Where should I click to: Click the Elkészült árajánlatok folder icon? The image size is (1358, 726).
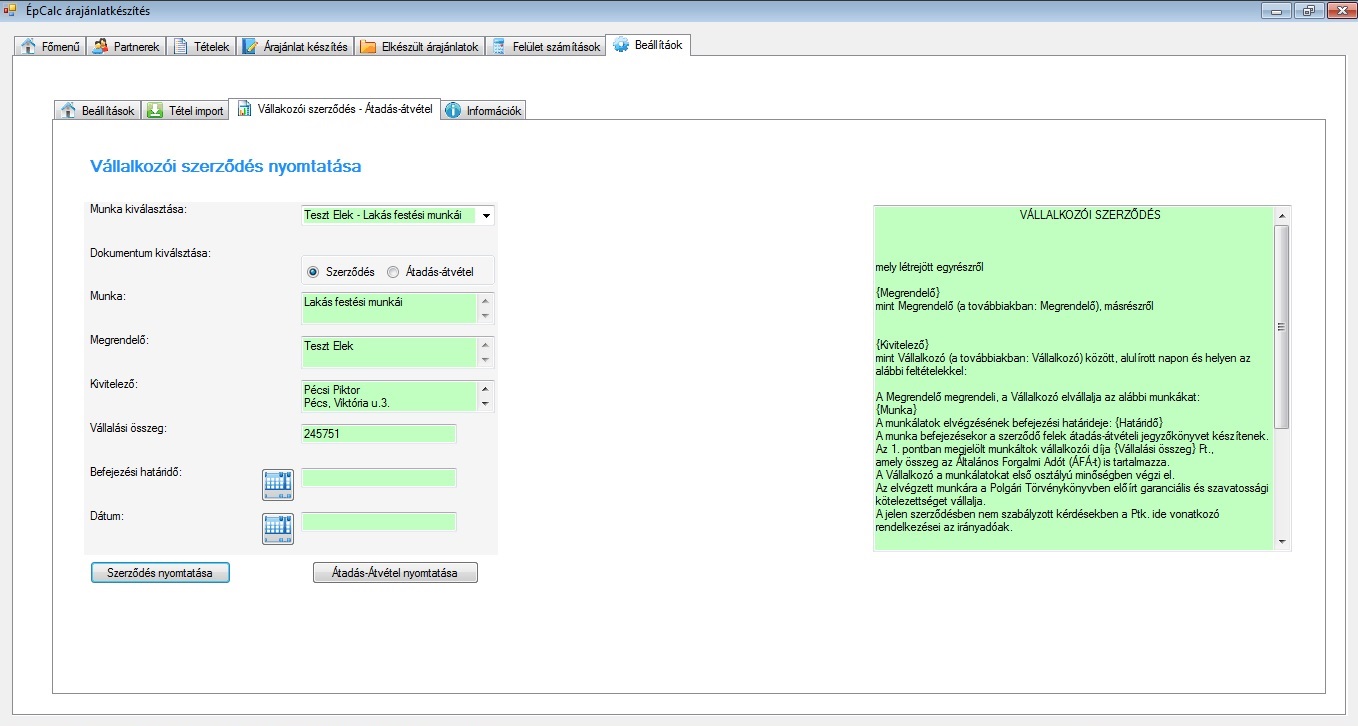point(368,47)
